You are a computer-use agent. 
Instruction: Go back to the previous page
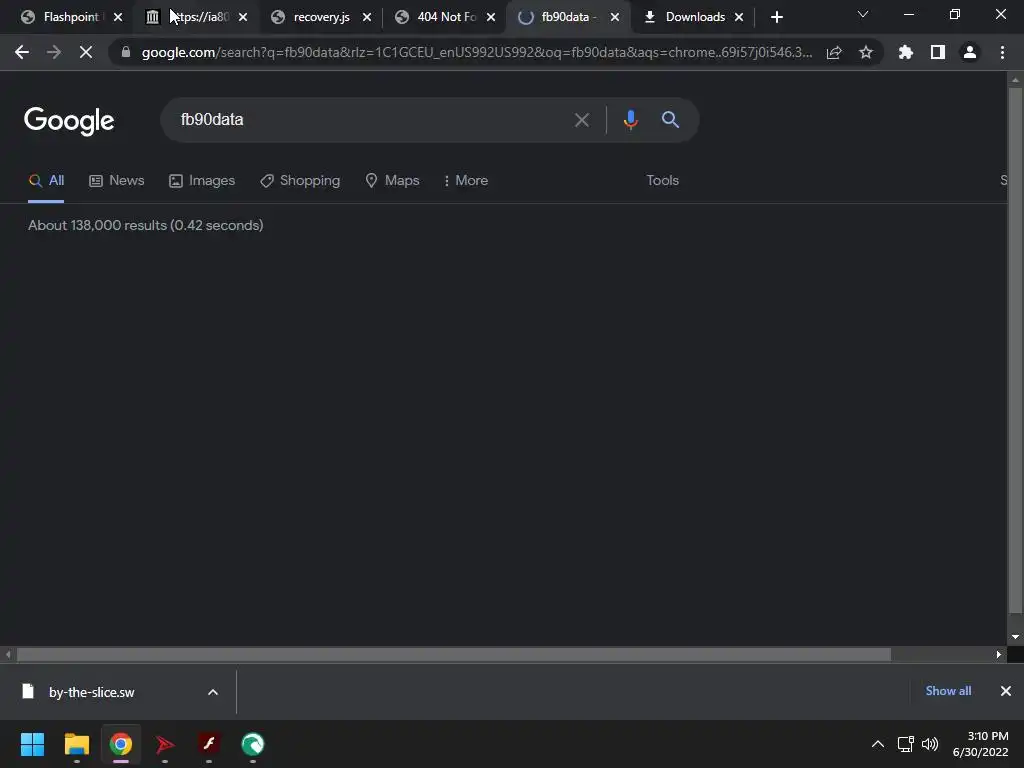point(22,52)
